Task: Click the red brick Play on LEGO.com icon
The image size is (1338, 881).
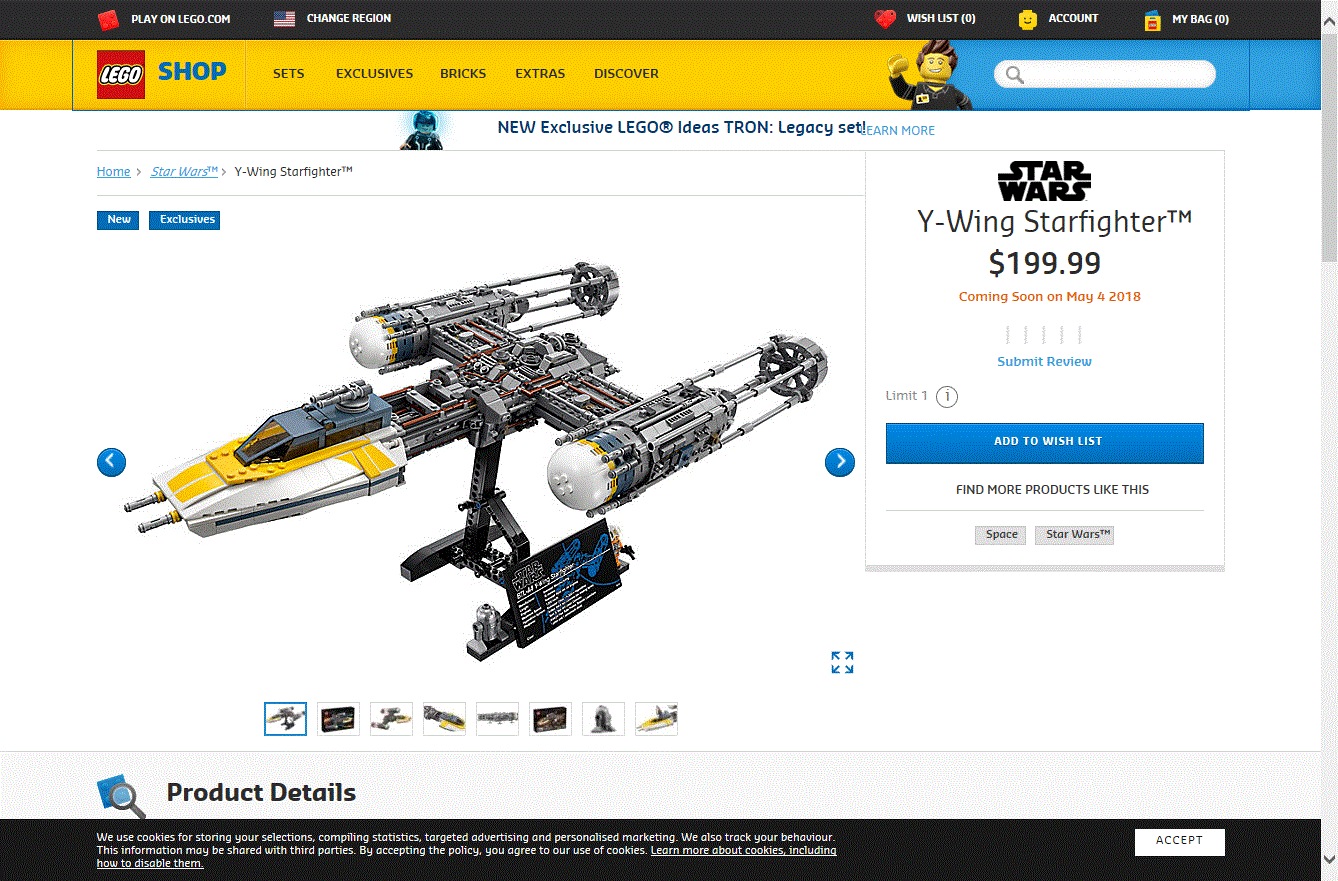Action: point(108,19)
